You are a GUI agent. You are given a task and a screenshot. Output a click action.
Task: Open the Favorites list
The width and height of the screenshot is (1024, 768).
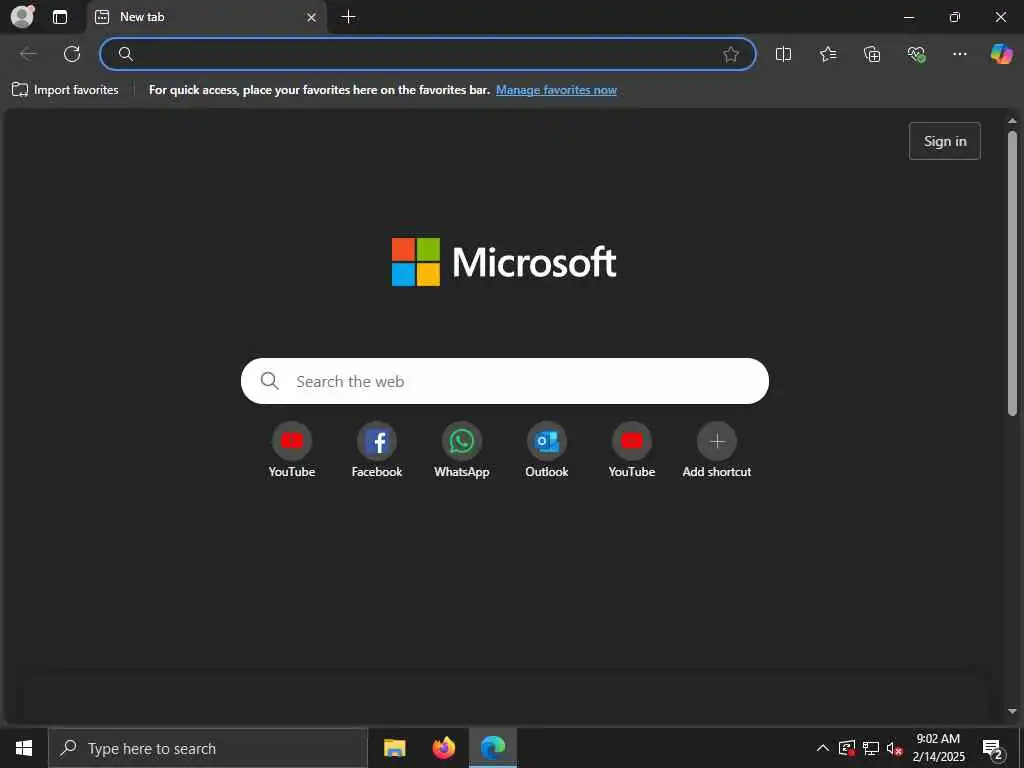[x=827, y=54]
